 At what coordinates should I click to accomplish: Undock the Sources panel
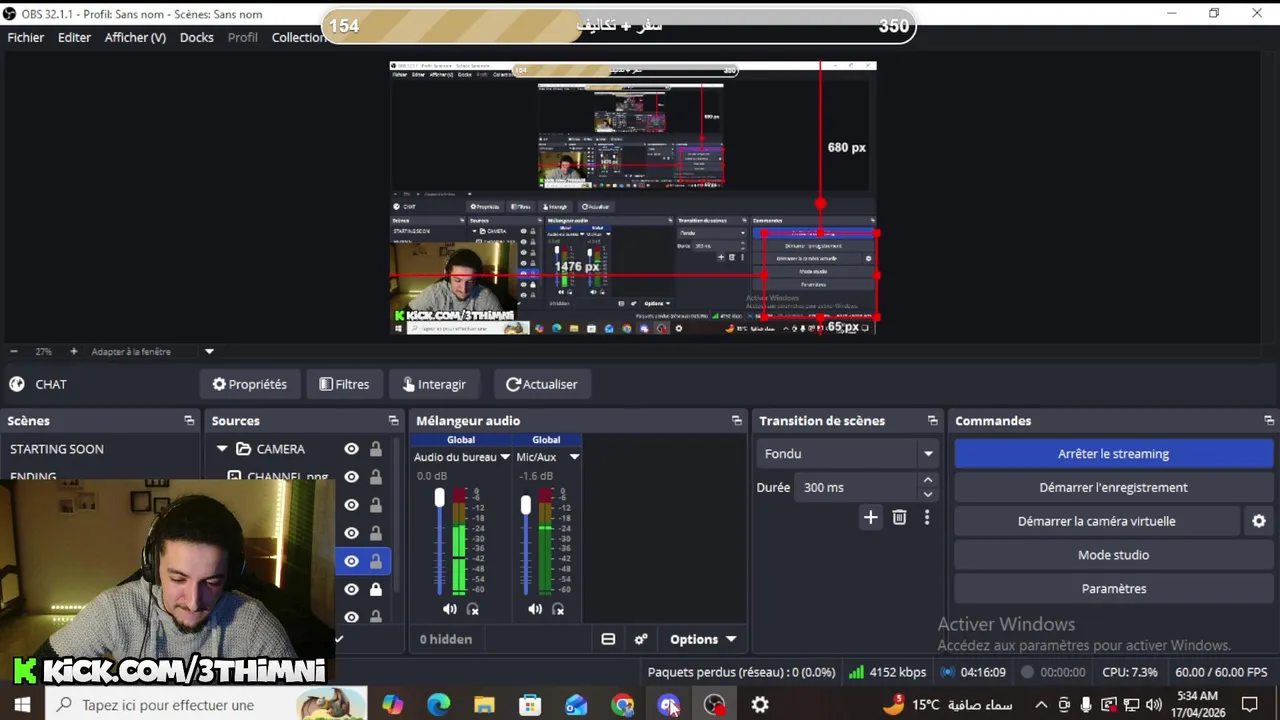393,421
